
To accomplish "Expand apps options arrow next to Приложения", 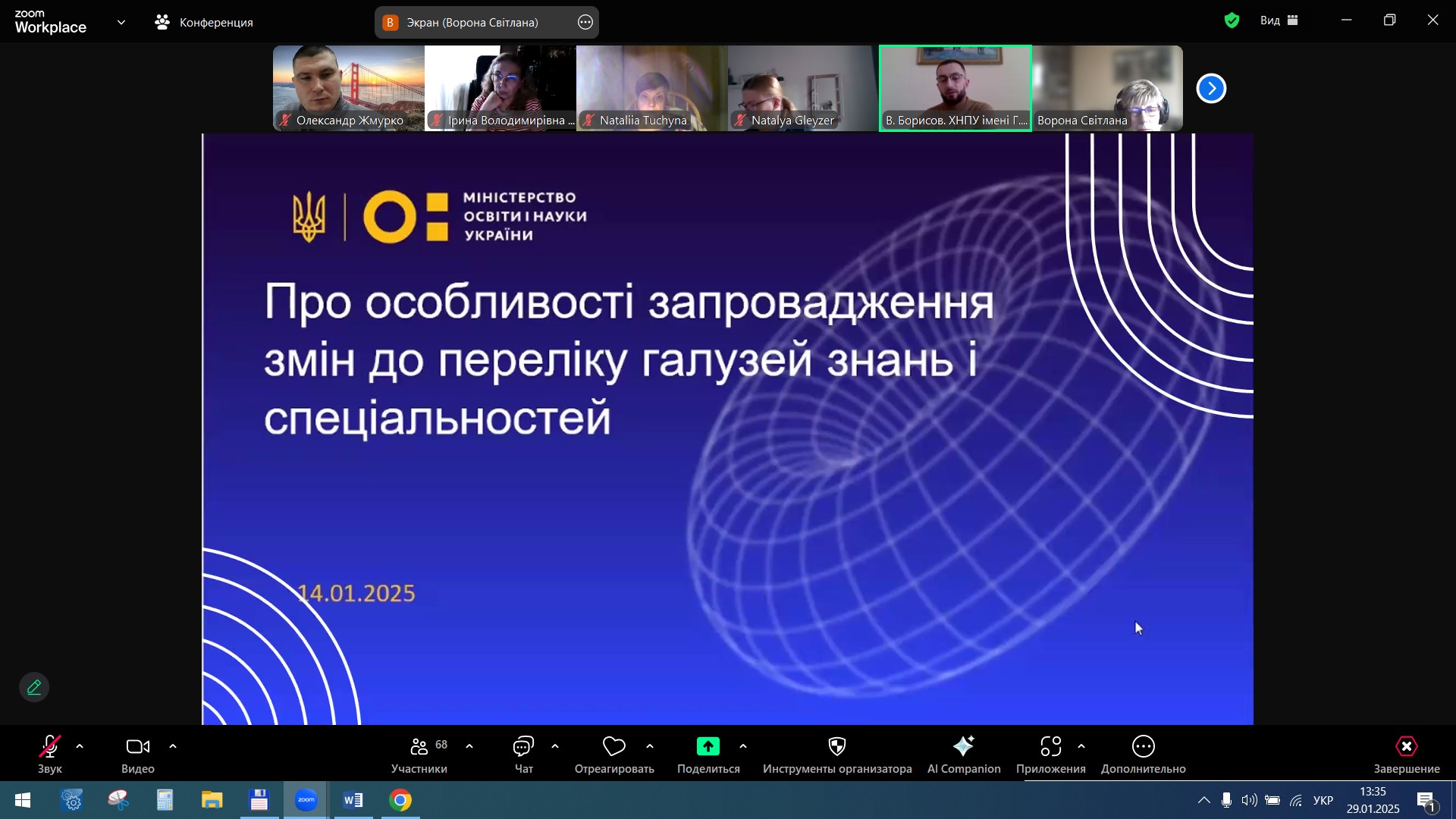I will tap(1081, 747).
